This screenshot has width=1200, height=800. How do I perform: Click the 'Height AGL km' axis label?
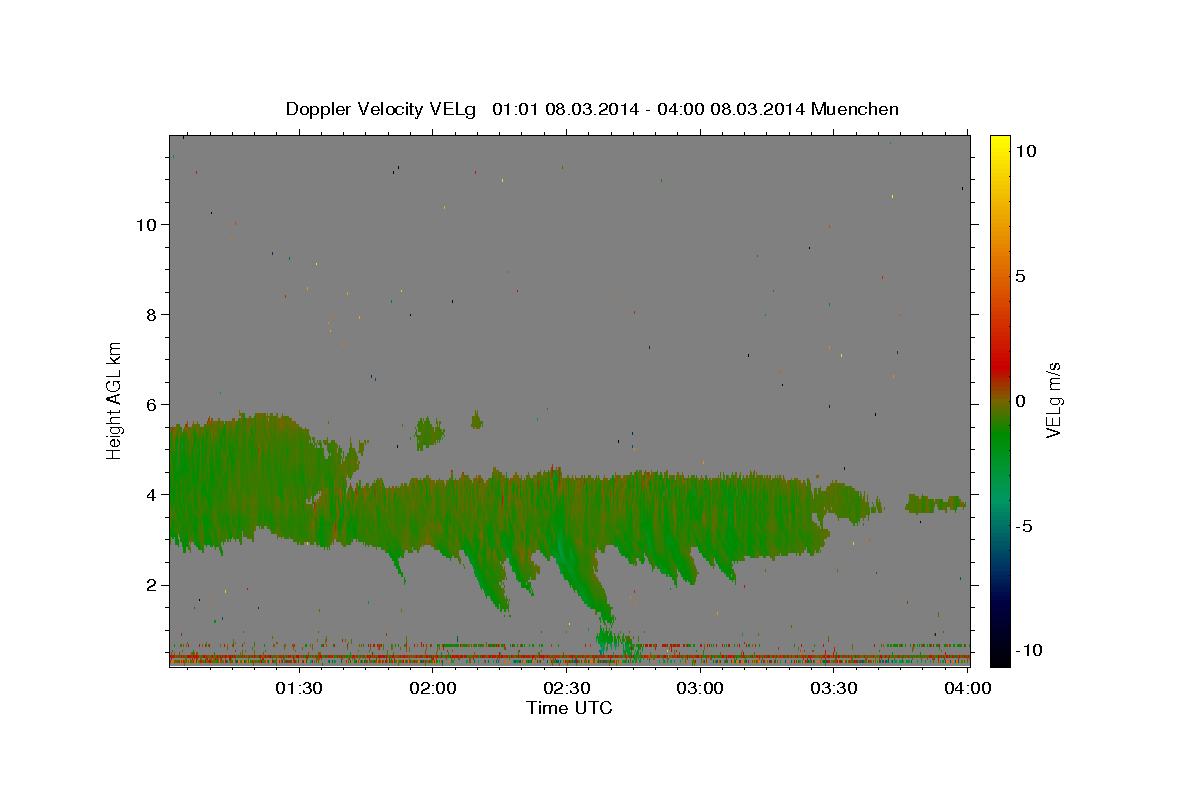click(x=114, y=399)
